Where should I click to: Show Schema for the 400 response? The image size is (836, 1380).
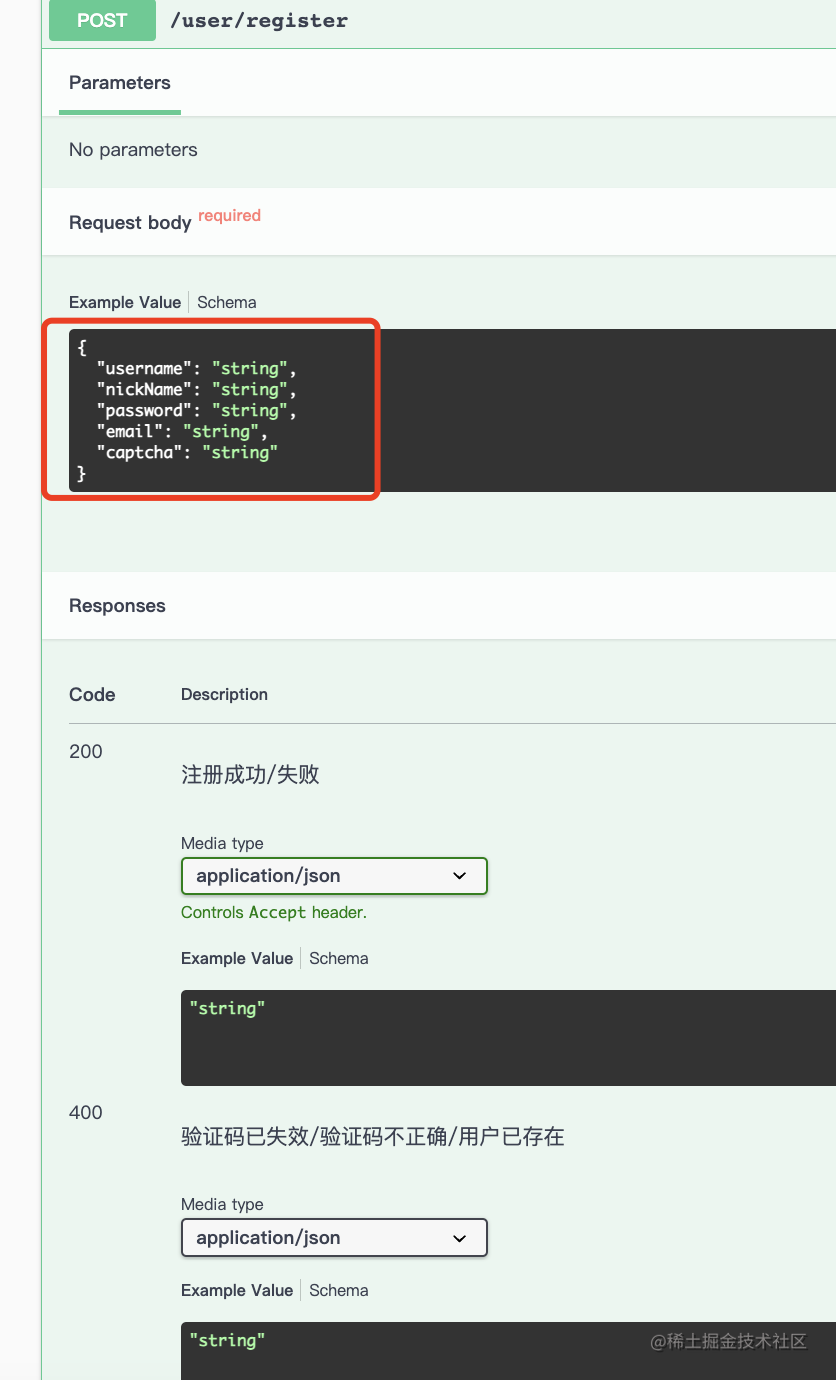point(339,1290)
